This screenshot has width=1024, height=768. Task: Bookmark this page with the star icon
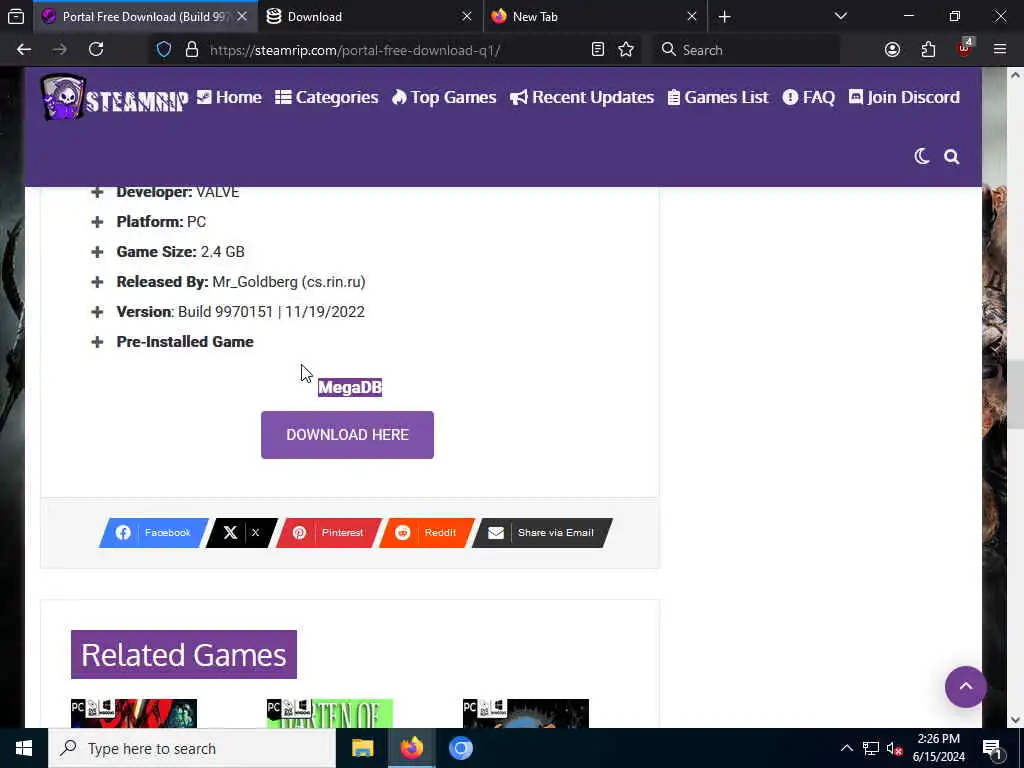626,50
